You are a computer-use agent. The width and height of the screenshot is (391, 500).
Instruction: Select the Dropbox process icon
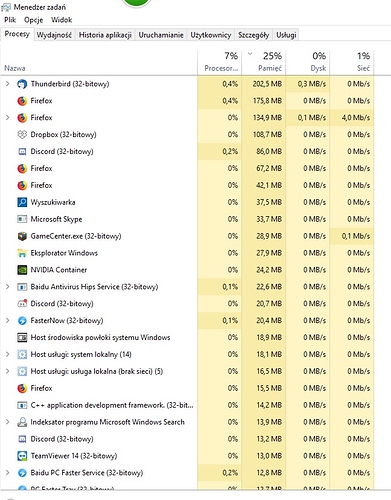click(22, 135)
